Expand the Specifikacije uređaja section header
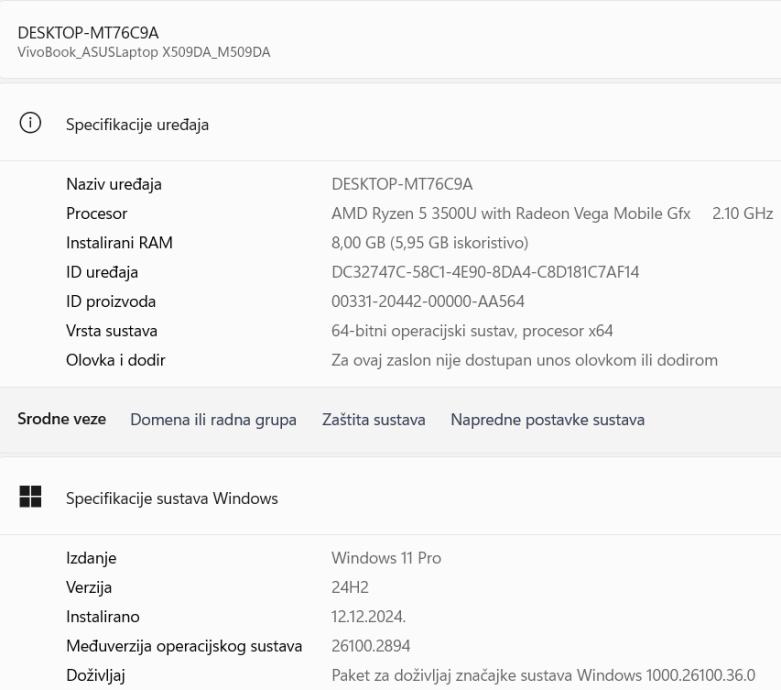The height and width of the screenshot is (690, 781). 137,125
